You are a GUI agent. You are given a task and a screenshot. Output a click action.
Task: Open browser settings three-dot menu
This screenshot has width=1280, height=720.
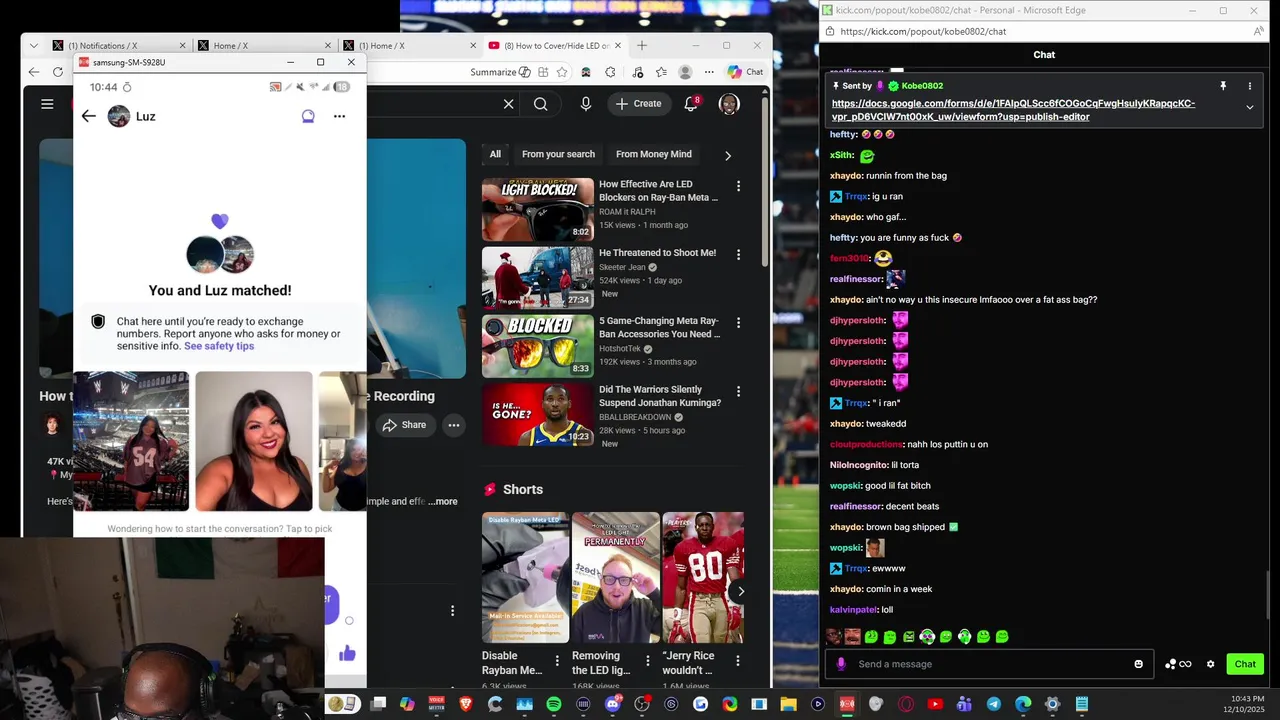coord(709,72)
